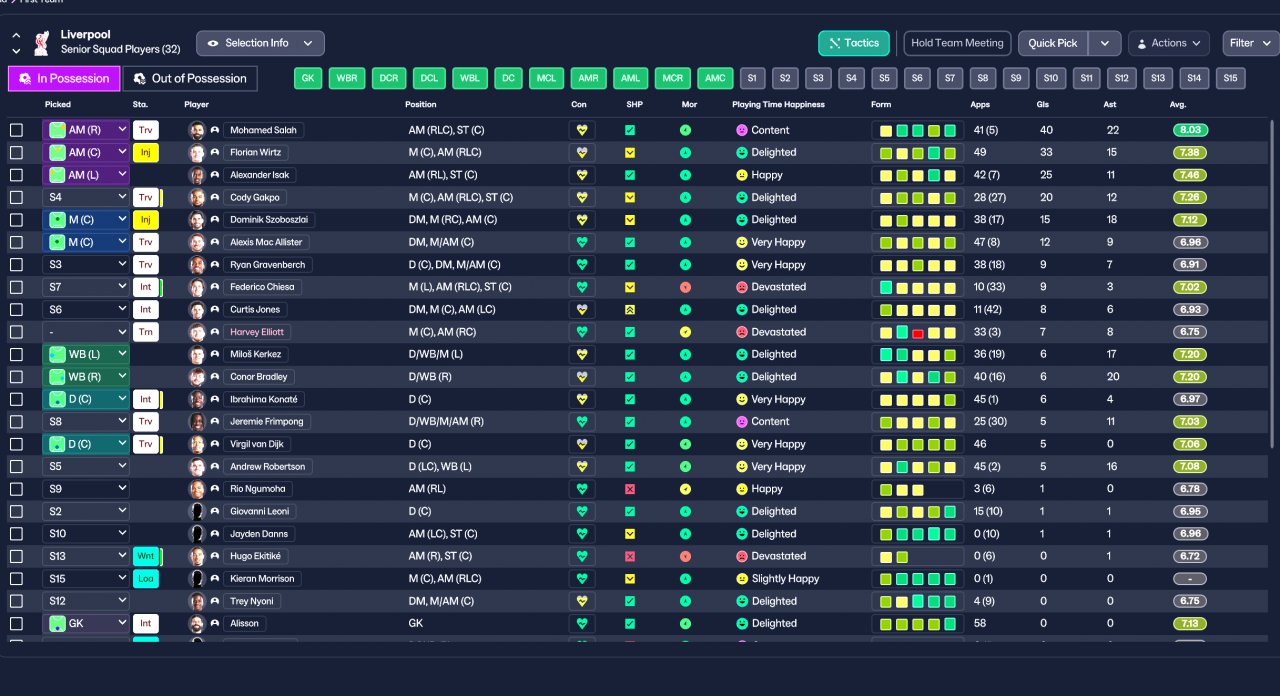Select the GK position filter
This screenshot has height=696, width=1280.
[308, 78]
